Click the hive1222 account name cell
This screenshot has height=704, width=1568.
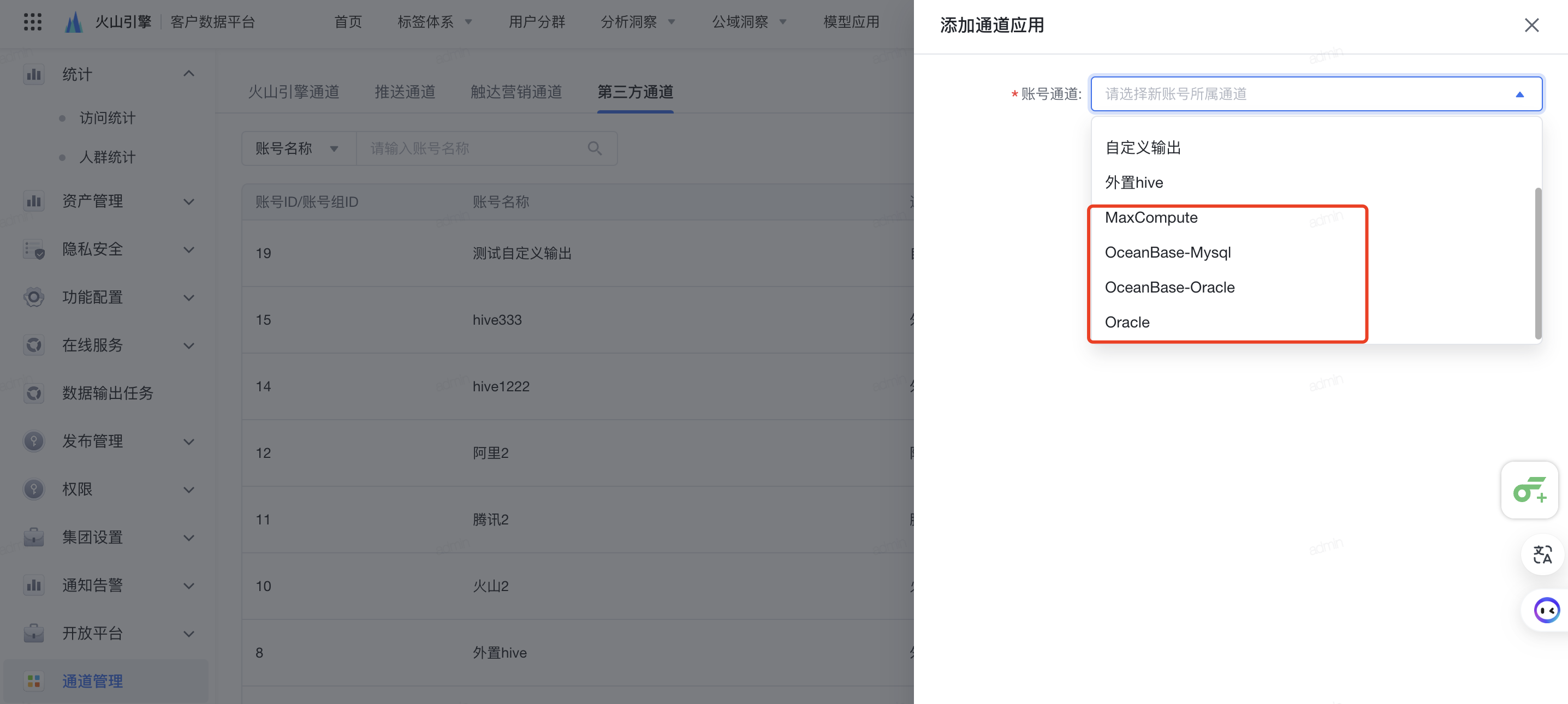point(500,386)
